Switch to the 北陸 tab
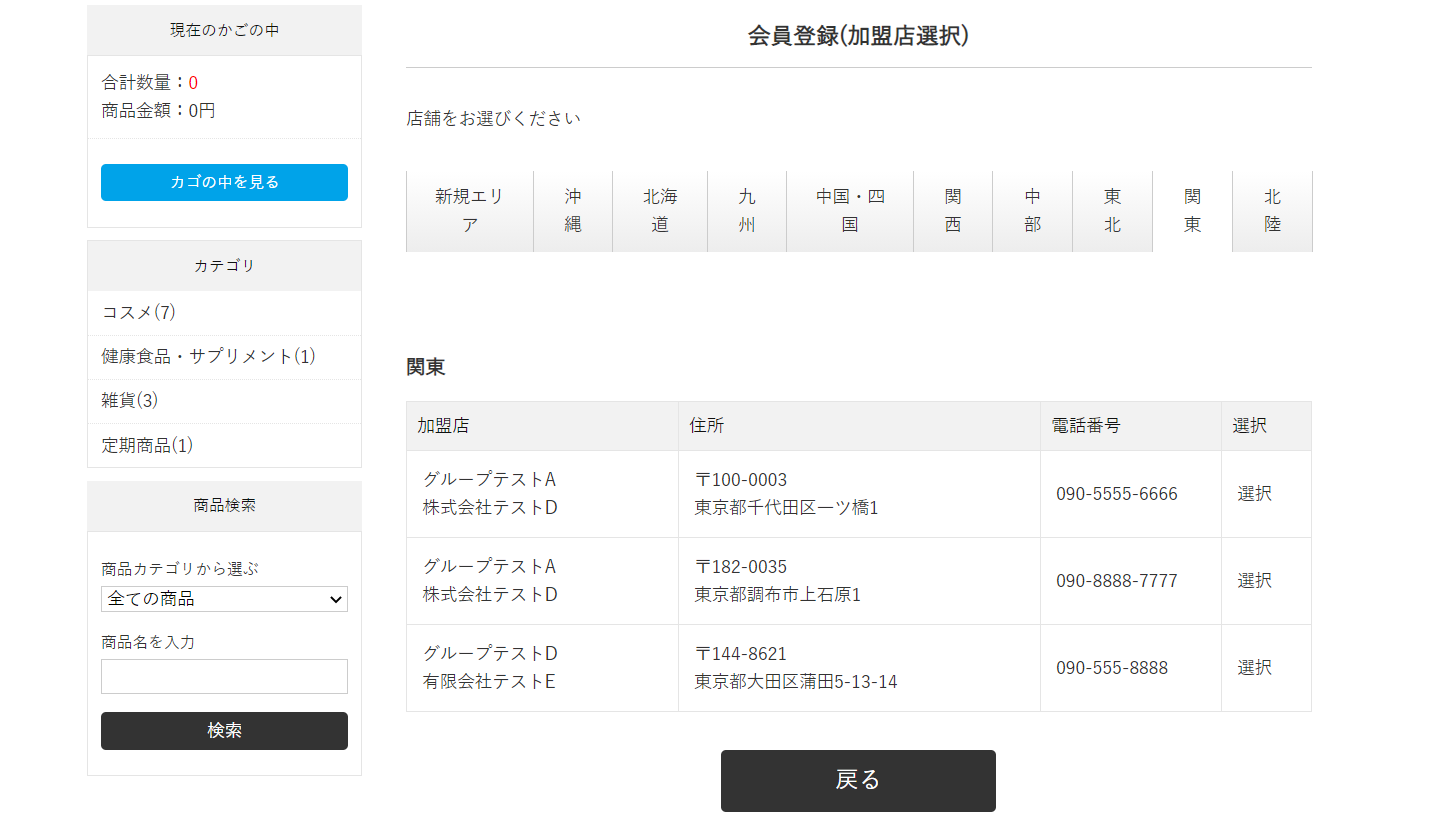The image size is (1454, 832). (1272, 211)
